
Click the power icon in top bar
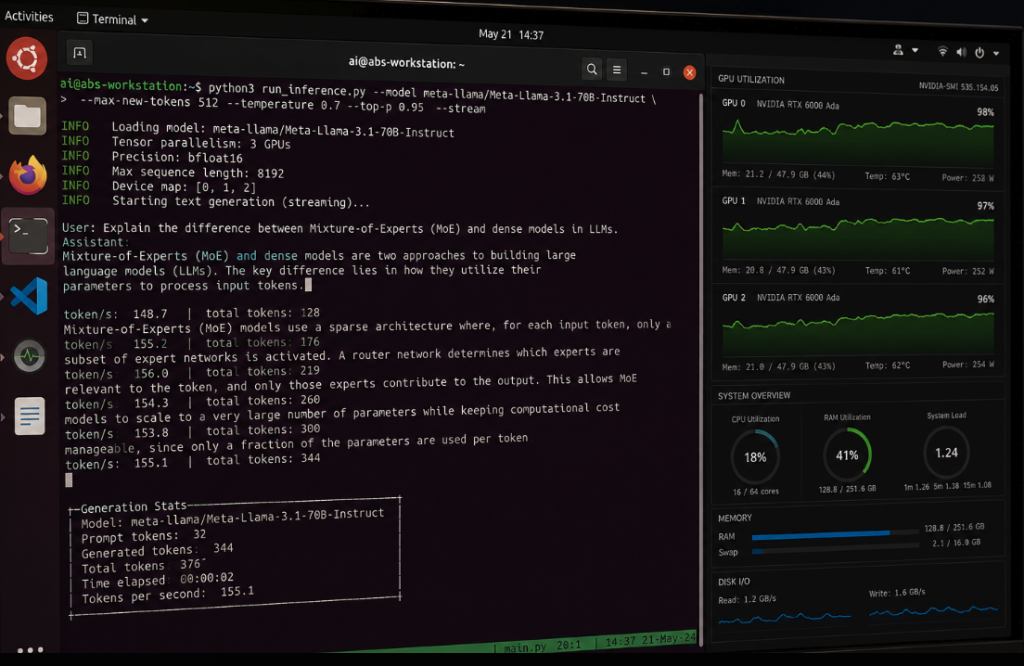click(x=980, y=53)
